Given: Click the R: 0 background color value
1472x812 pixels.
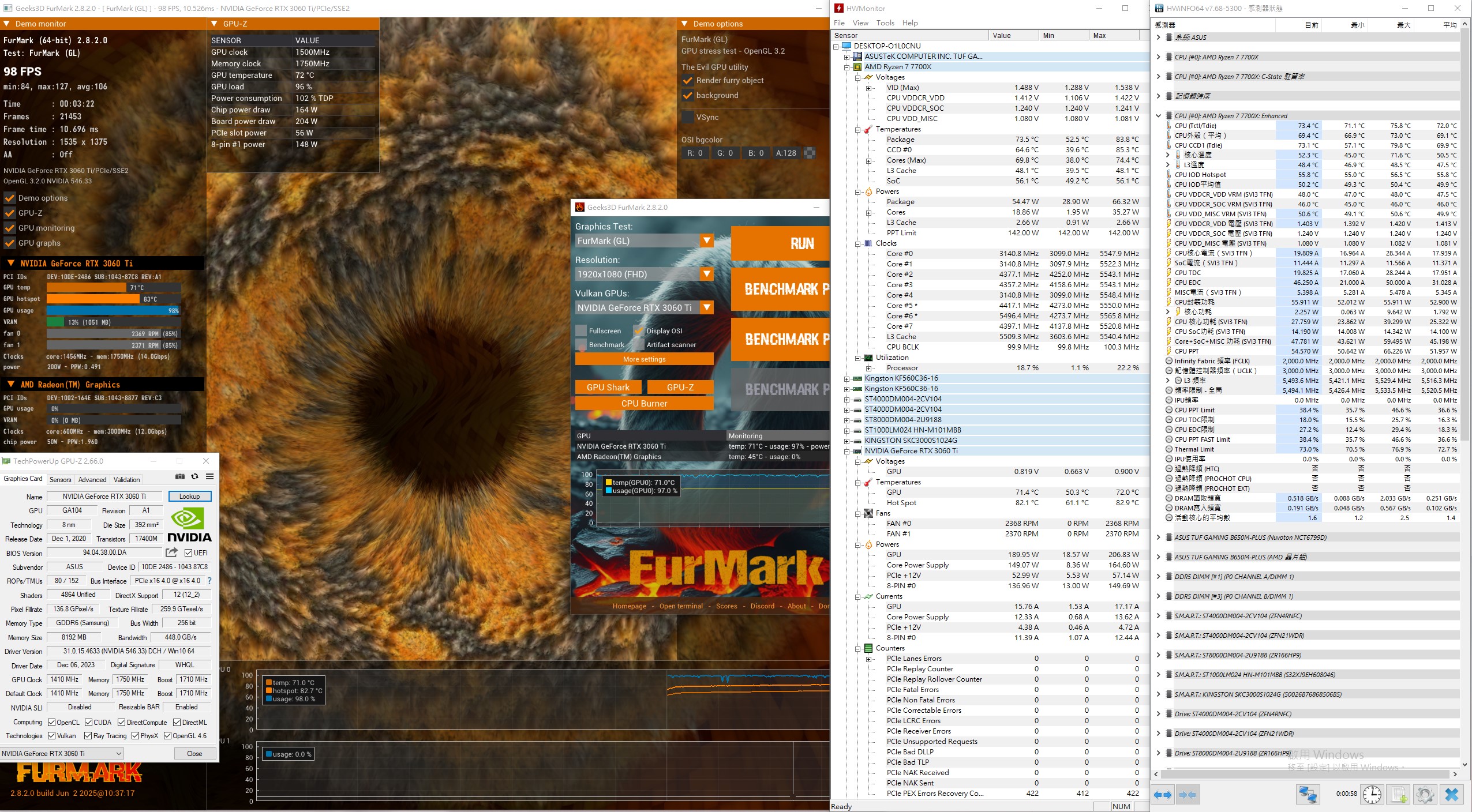Looking at the screenshot, I should coord(694,153).
